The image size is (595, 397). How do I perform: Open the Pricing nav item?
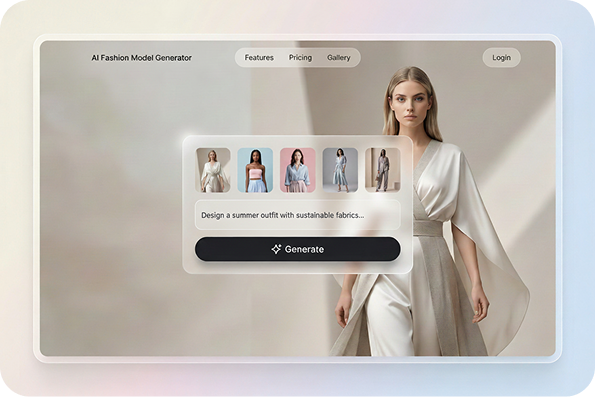point(300,58)
